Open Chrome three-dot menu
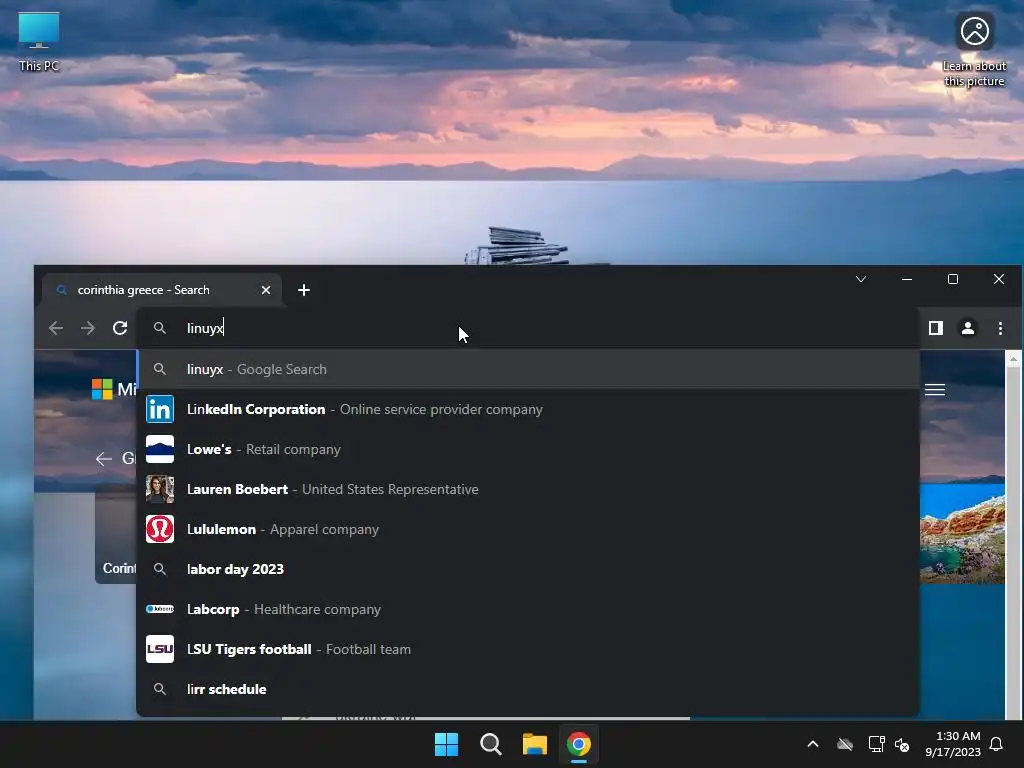Image resolution: width=1024 pixels, height=768 pixels. [1000, 328]
